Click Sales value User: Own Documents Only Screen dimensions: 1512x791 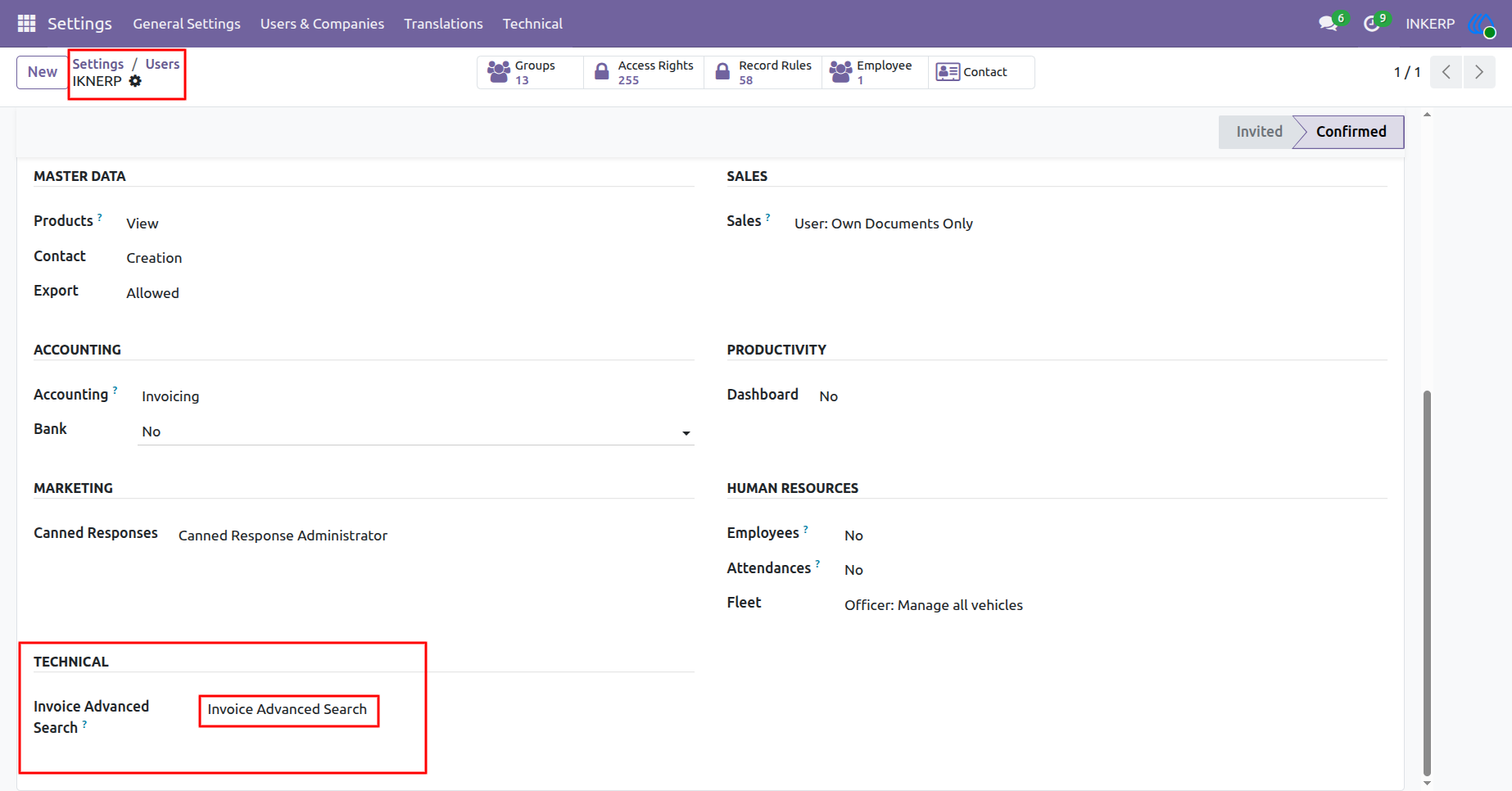point(883,224)
